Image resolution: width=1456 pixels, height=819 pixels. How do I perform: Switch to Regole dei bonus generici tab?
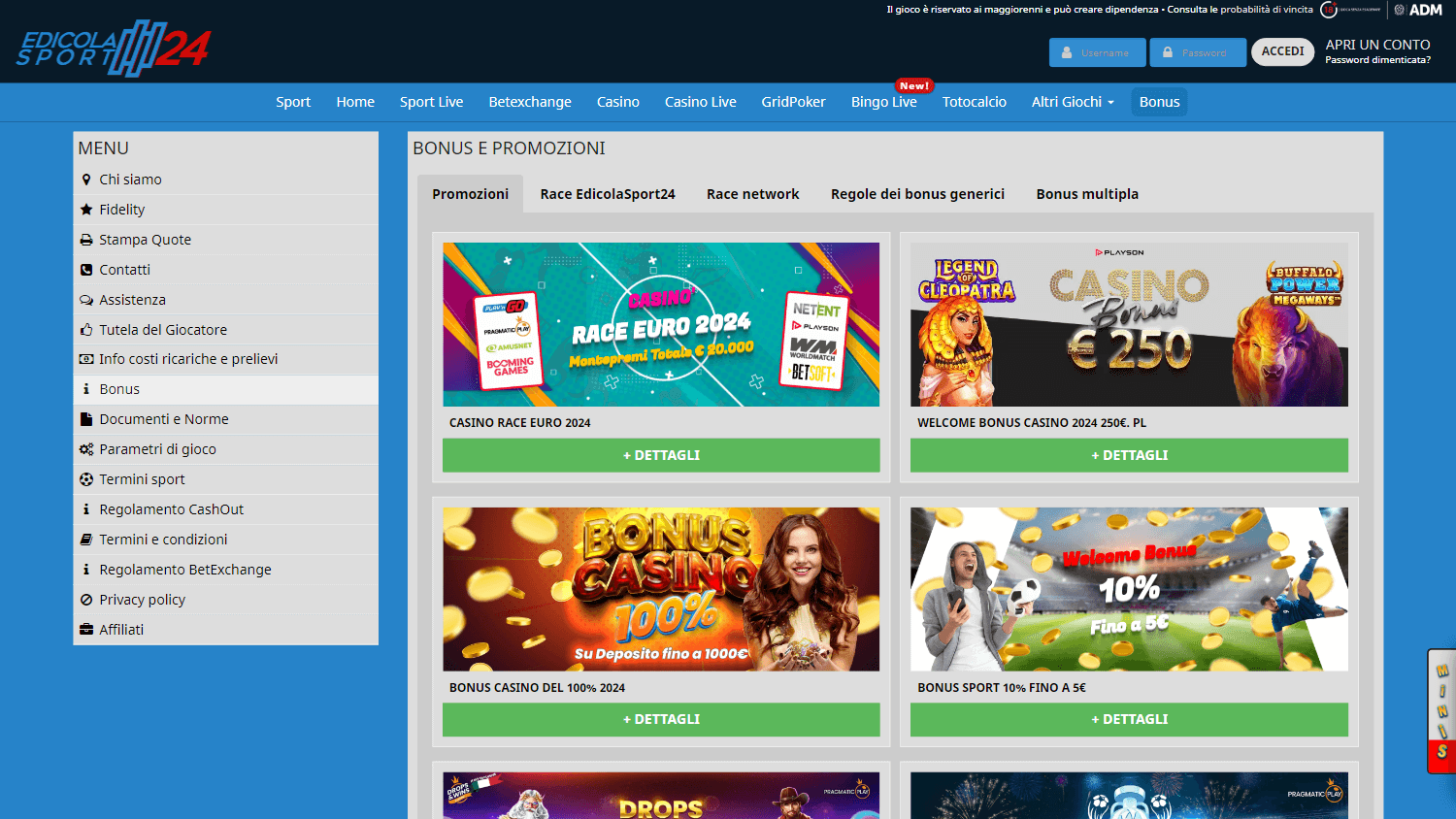917,194
